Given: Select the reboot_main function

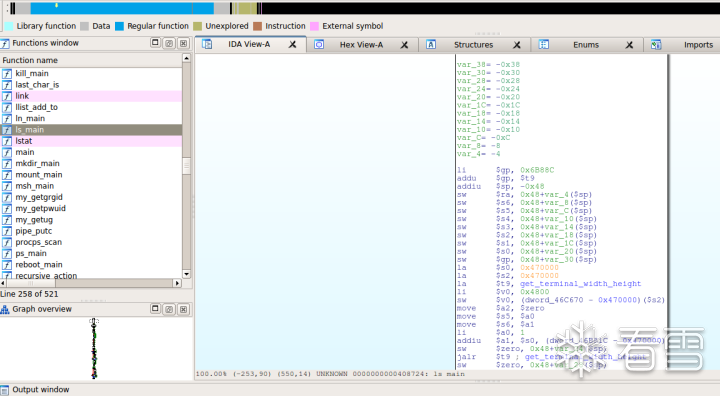Looking at the screenshot, I should (x=91, y=265).
